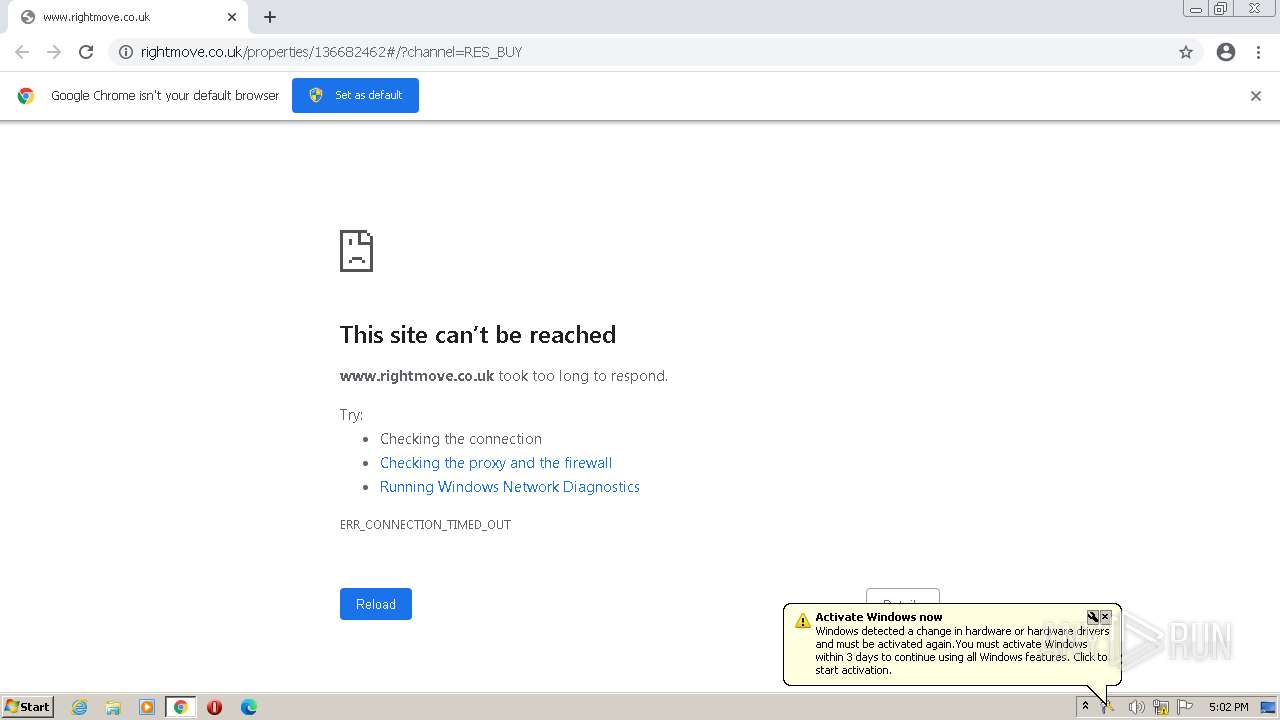Dismiss the default browser infobar
This screenshot has height=720, width=1280.
point(1256,96)
